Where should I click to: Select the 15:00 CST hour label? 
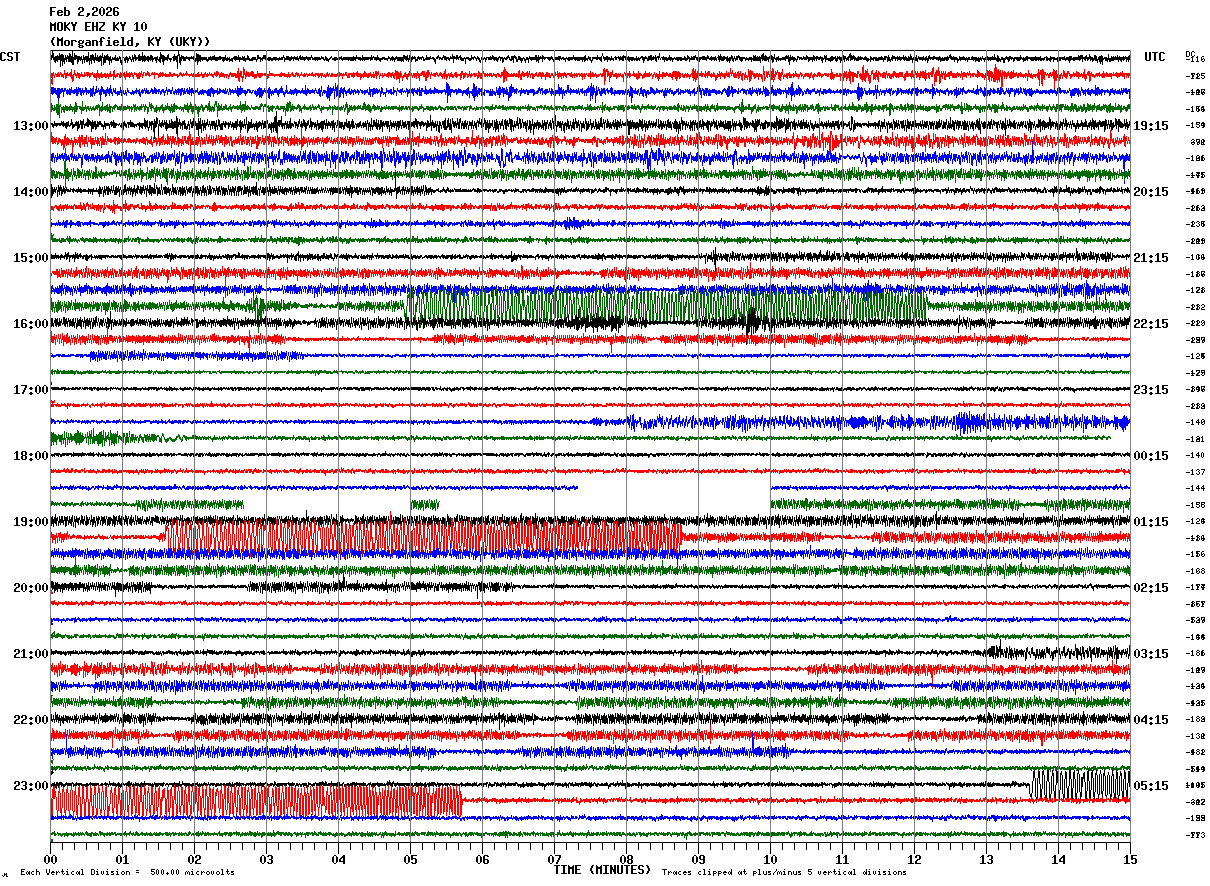coord(31,258)
